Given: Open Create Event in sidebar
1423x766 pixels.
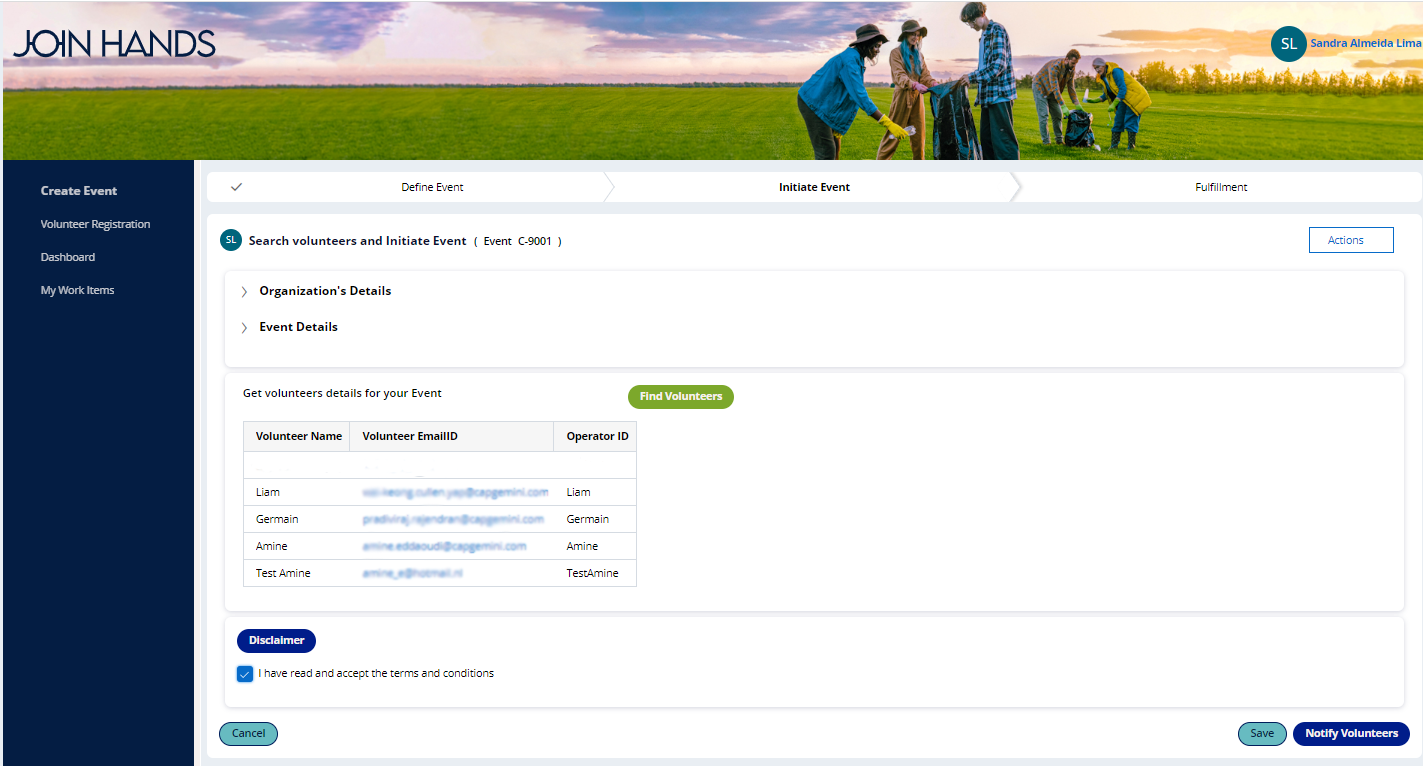Looking at the screenshot, I should click(x=79, y=191).
